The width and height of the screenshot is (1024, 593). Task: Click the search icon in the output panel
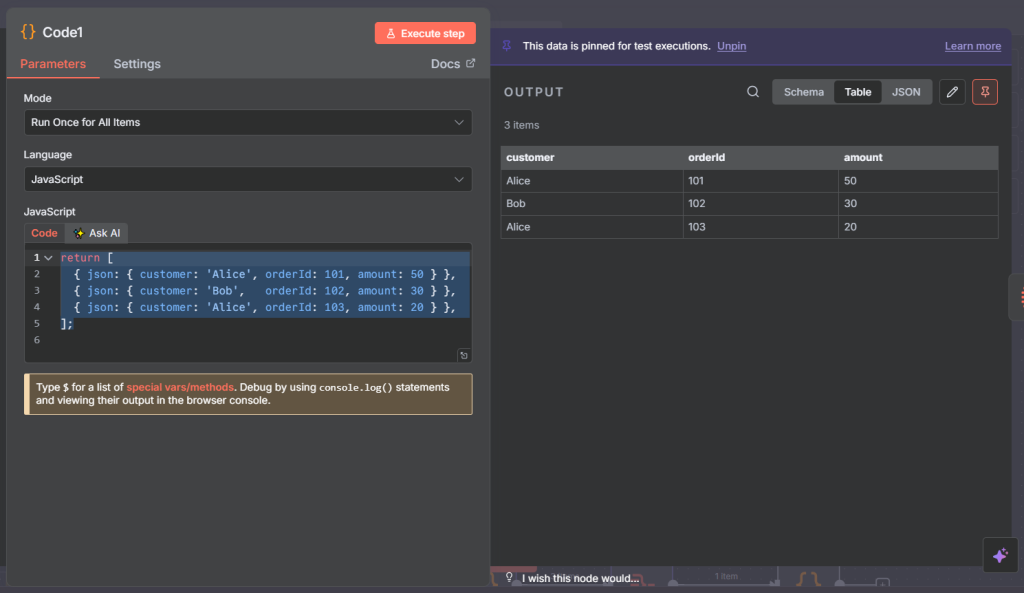pyautogui.click(x=753, y=92)
